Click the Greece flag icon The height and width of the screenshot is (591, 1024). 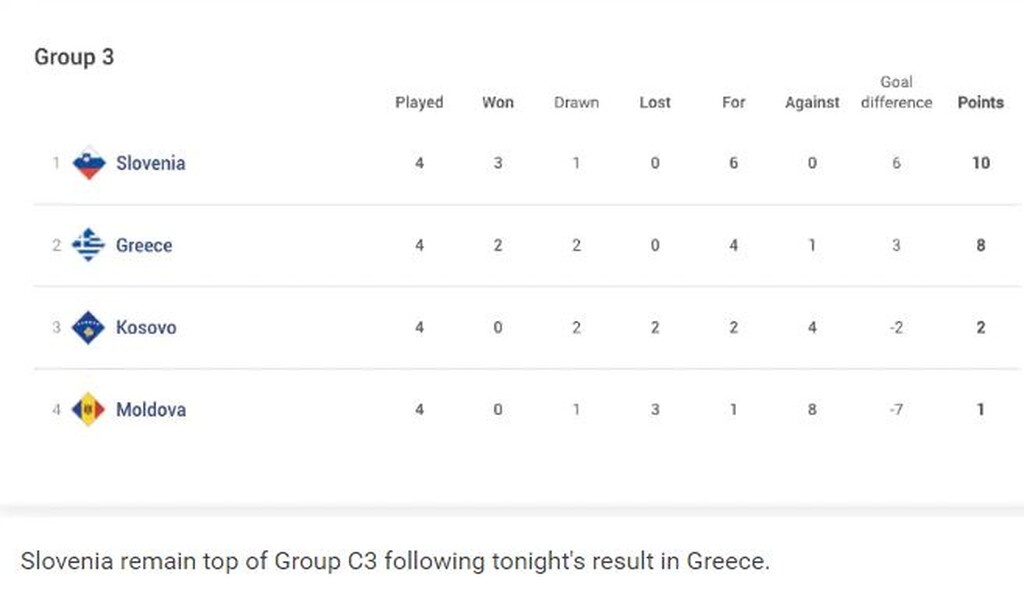pyautogui.click(x=89, y=245)
